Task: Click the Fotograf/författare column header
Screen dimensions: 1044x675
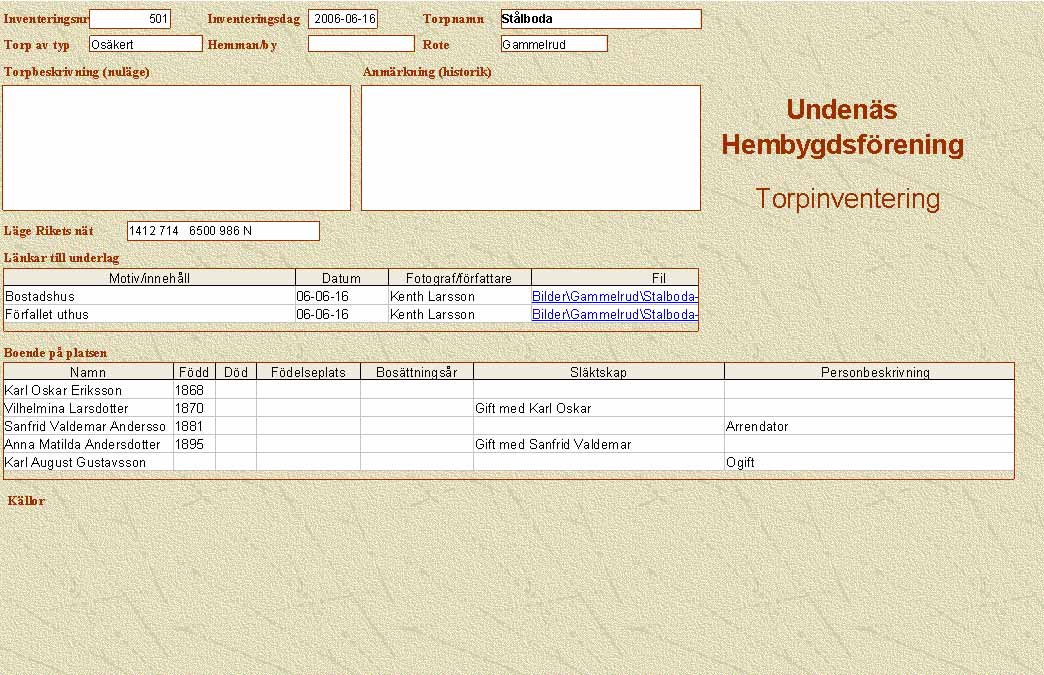Action: click(459, 278)
